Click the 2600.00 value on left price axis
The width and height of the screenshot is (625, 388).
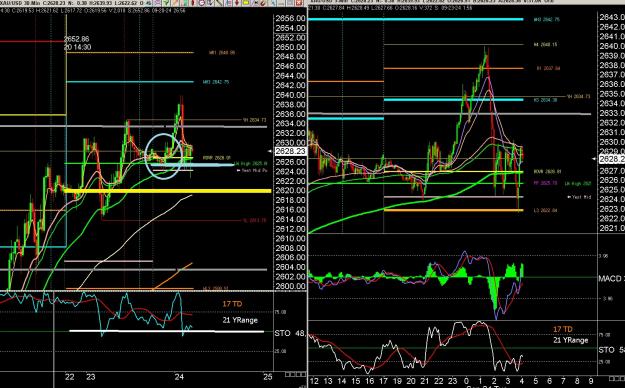click(290, 286)
